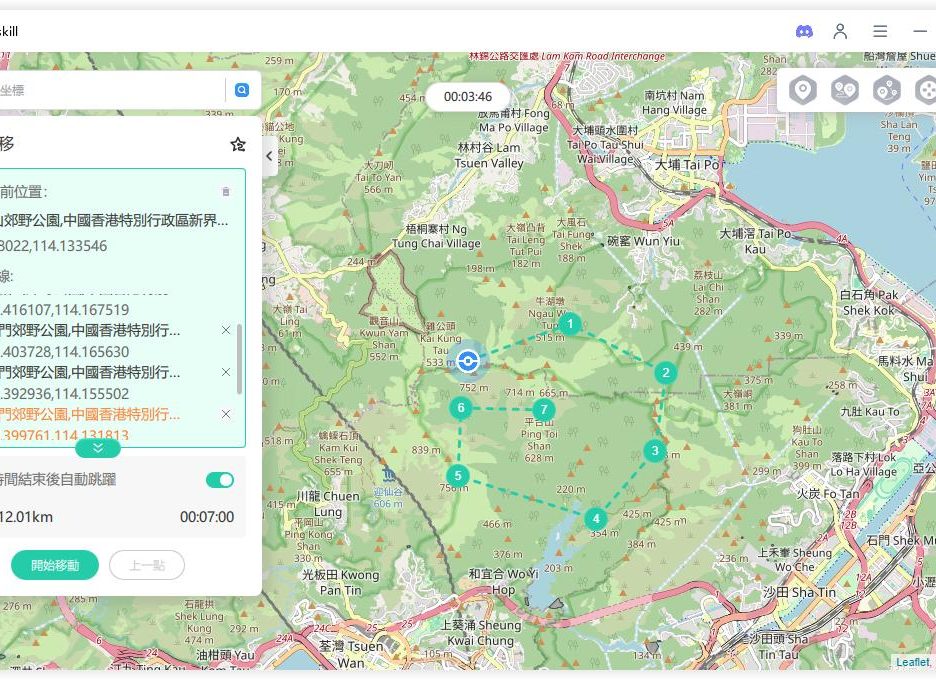Click the 開始移動 start moving button
The width and height of the screenshot is (936, 680).
click(x=54, y=565)
